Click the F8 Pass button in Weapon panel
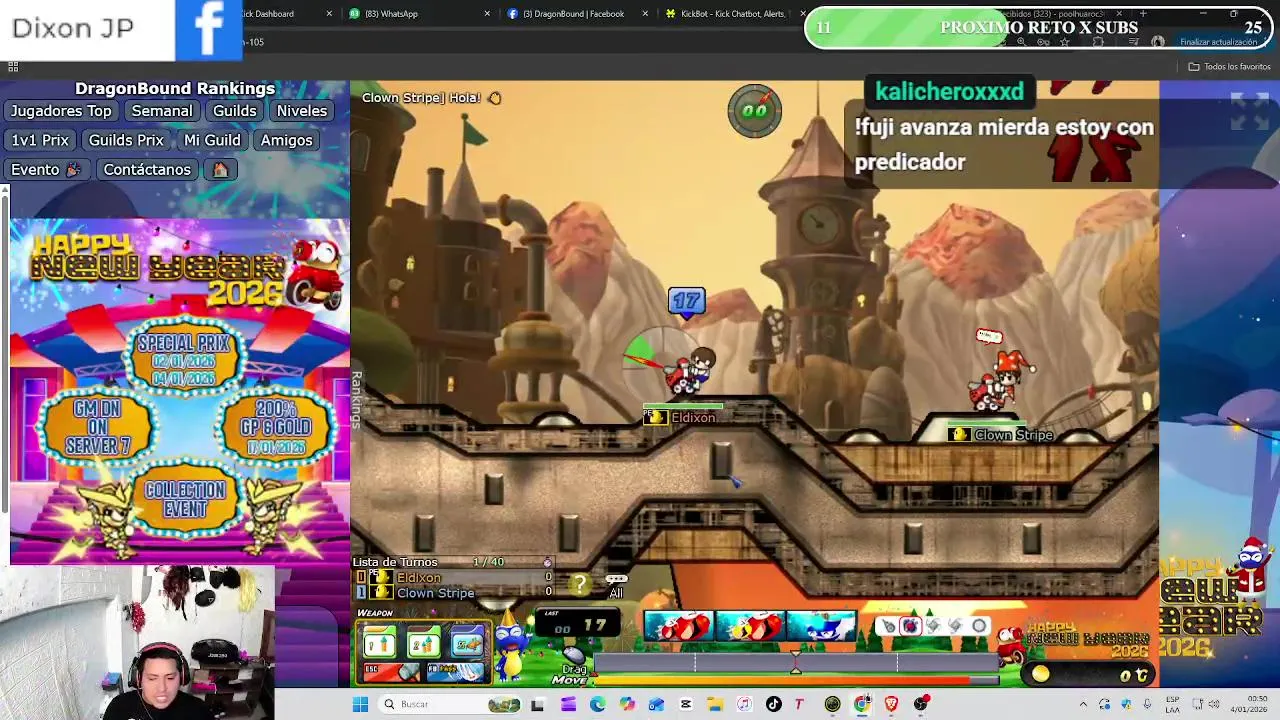The image size is (1280, 720). click(x=455, y=672)
